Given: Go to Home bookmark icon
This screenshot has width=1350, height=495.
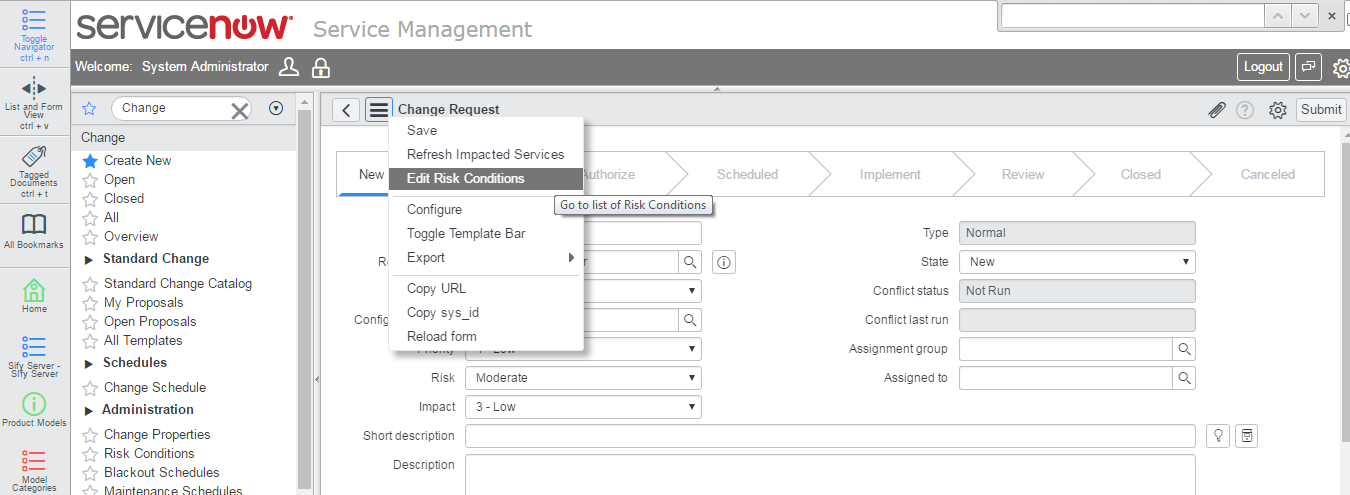Looking at the screenshot, I should click(34, 290).
